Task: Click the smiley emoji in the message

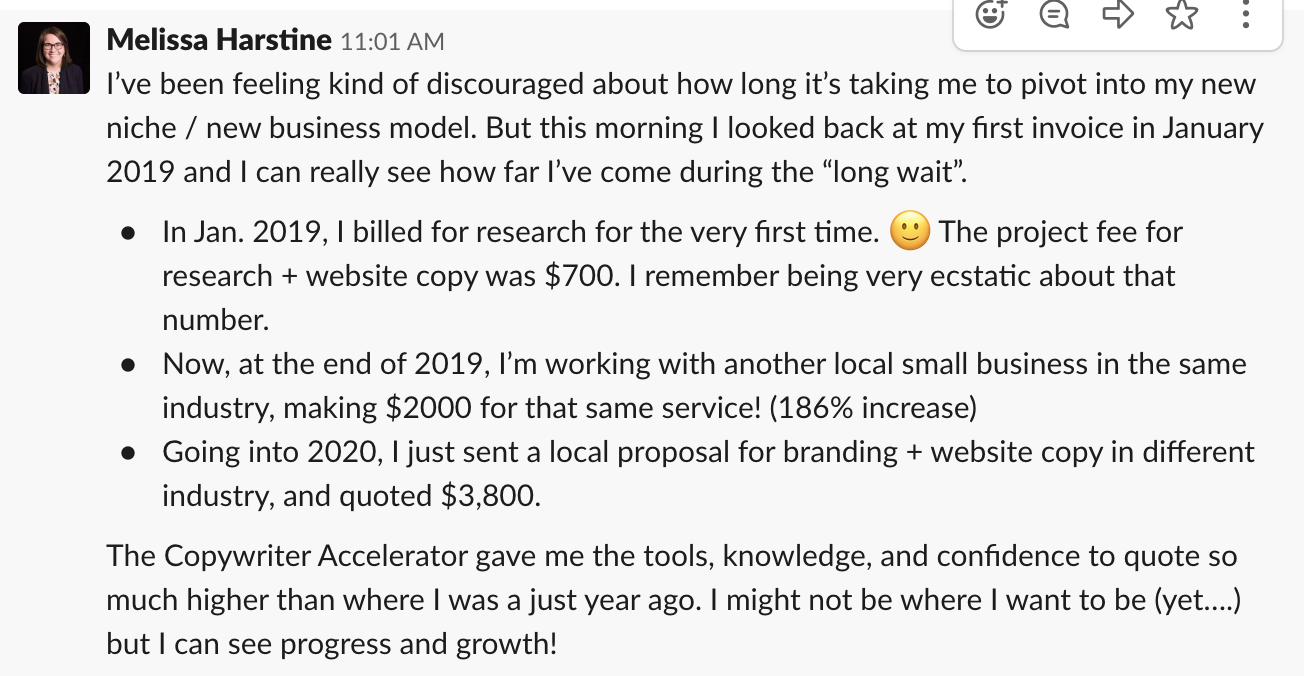Action: pyautogui.click(x=909, y=232)
